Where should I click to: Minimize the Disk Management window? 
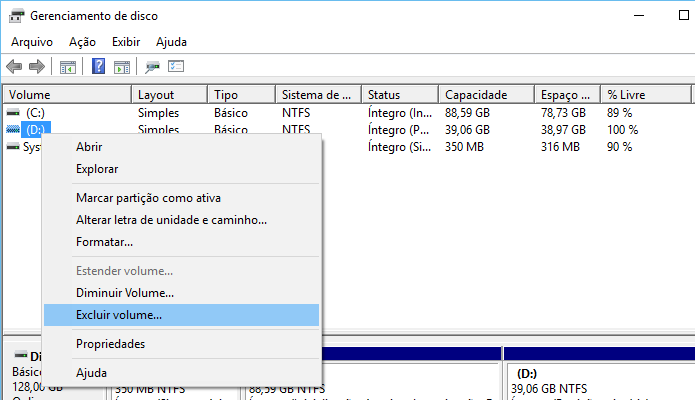point(639,16)
